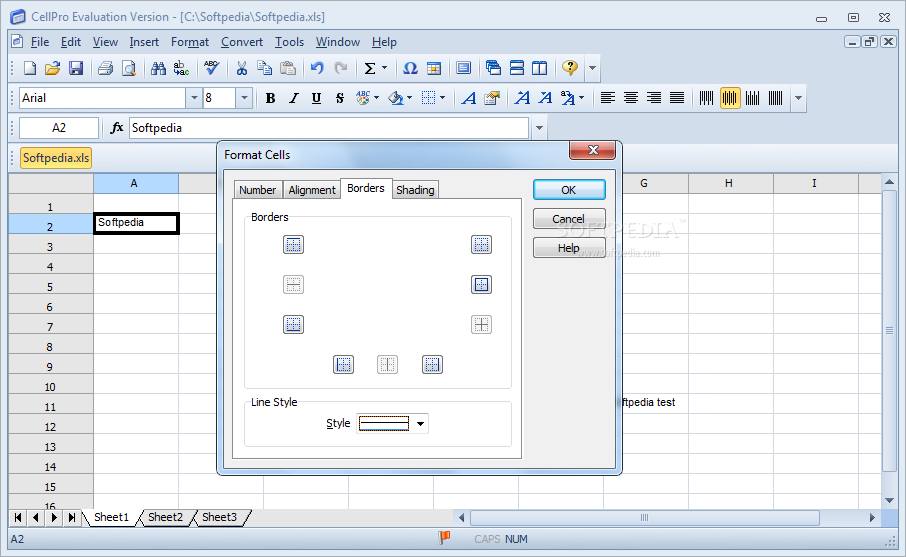Toggle underline formatting
The image size is (906, 557).
[x=316, y=98]
